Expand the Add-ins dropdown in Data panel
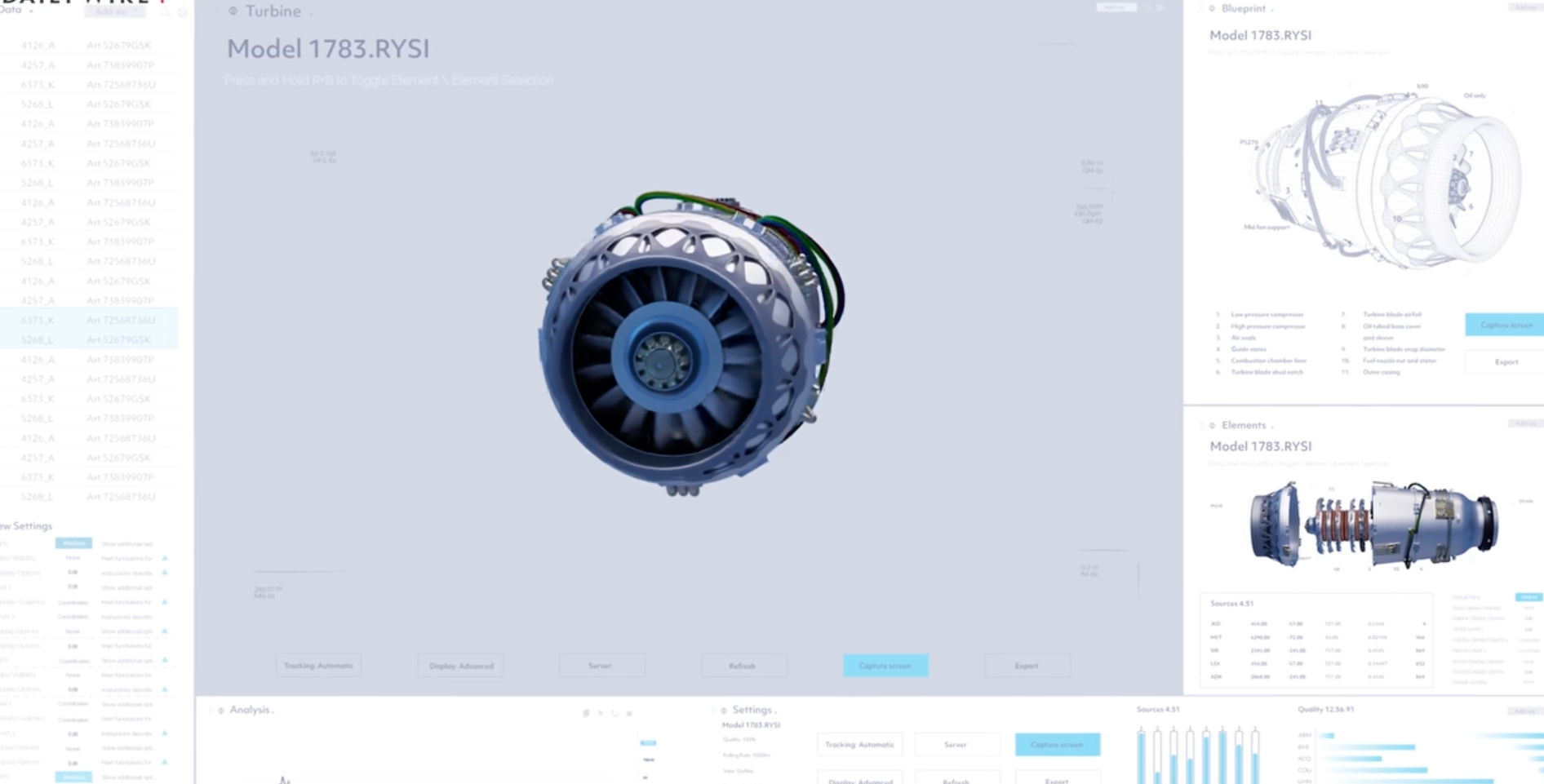Screen dimensions: 1544x784 (x=114, y=12)
